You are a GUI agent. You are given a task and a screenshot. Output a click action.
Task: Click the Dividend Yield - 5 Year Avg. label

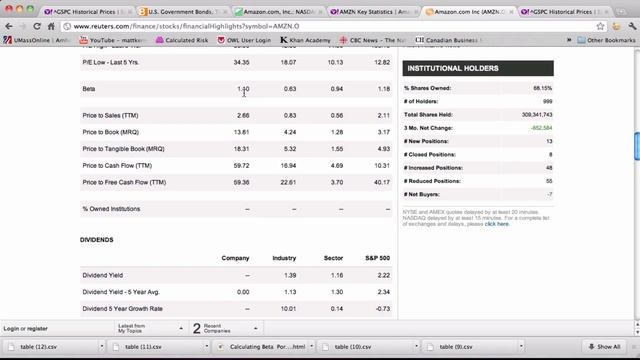tap(121, 292)
